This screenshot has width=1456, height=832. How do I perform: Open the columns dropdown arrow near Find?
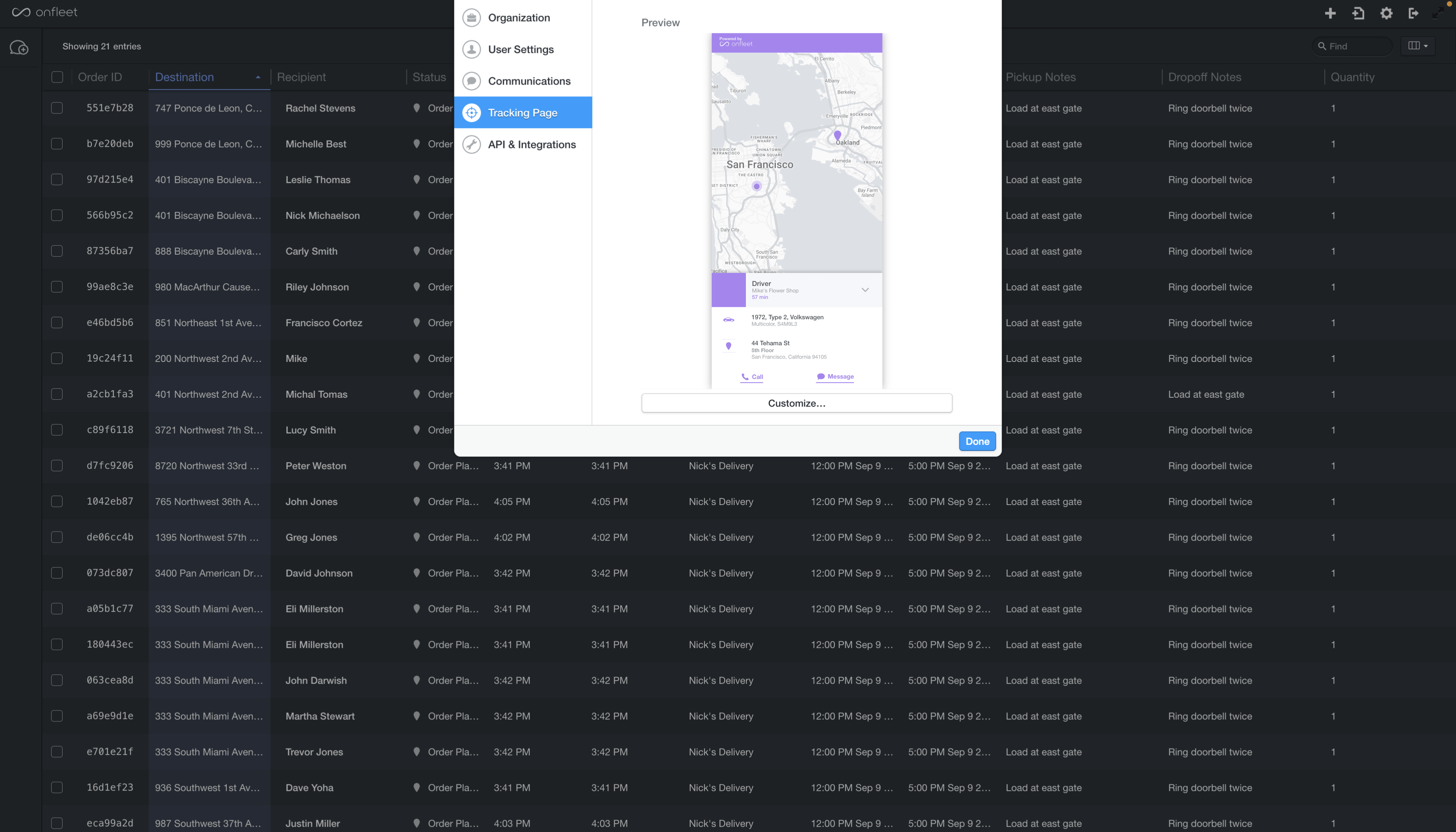(1426, 46)
